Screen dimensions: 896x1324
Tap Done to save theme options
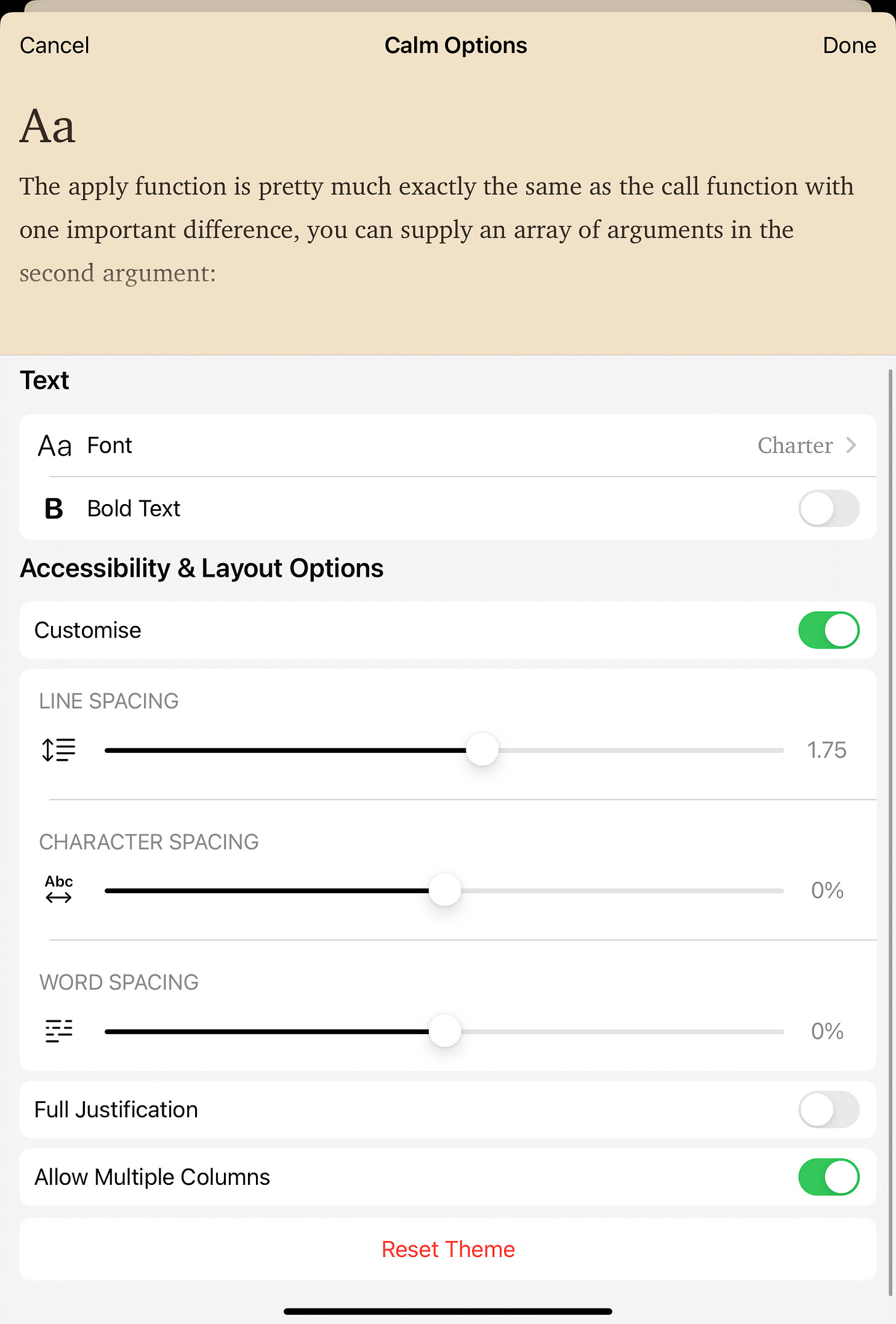(849, 46)
